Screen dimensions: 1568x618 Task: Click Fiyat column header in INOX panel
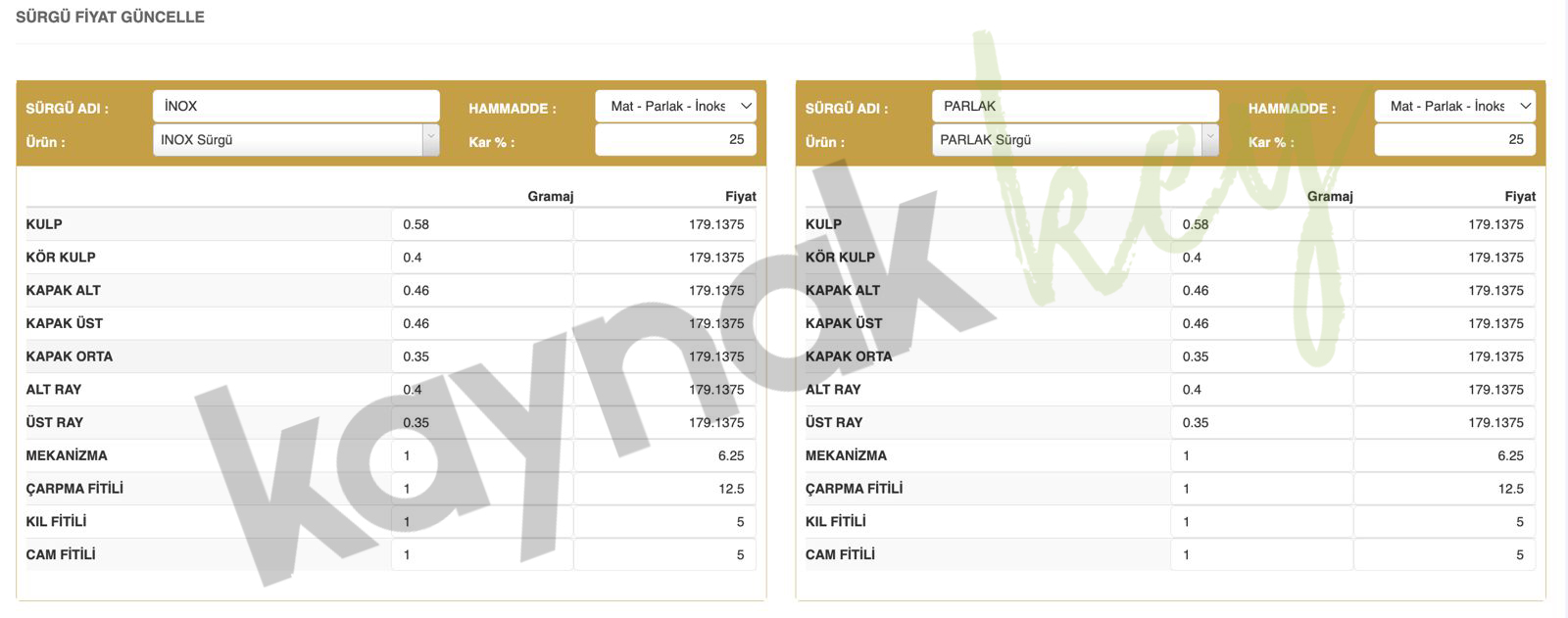pos(741,196)
